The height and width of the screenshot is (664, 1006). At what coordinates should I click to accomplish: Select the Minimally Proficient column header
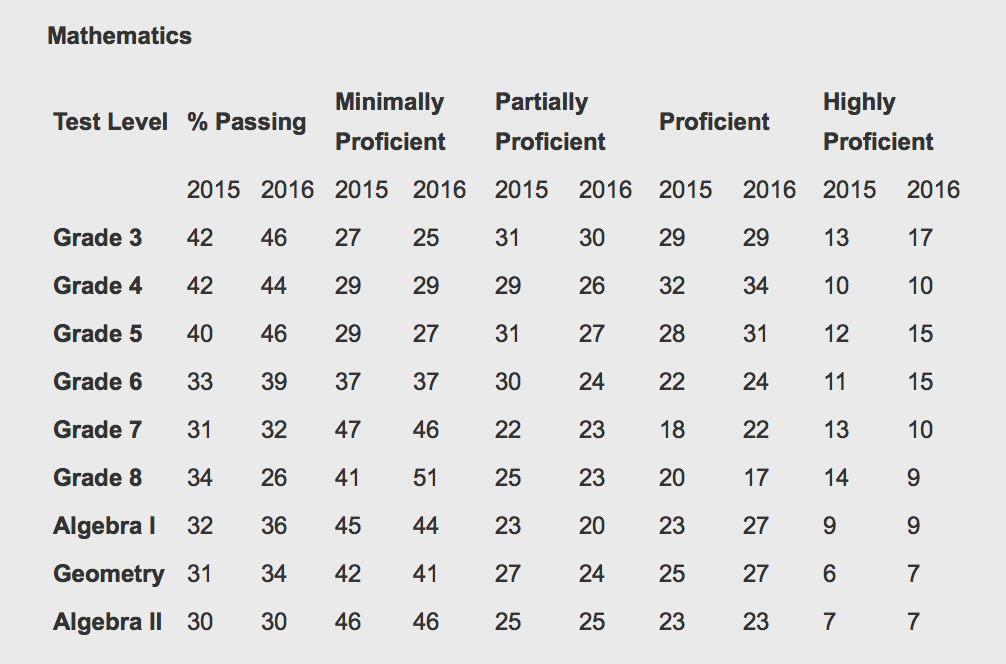[x=390, y=121]
